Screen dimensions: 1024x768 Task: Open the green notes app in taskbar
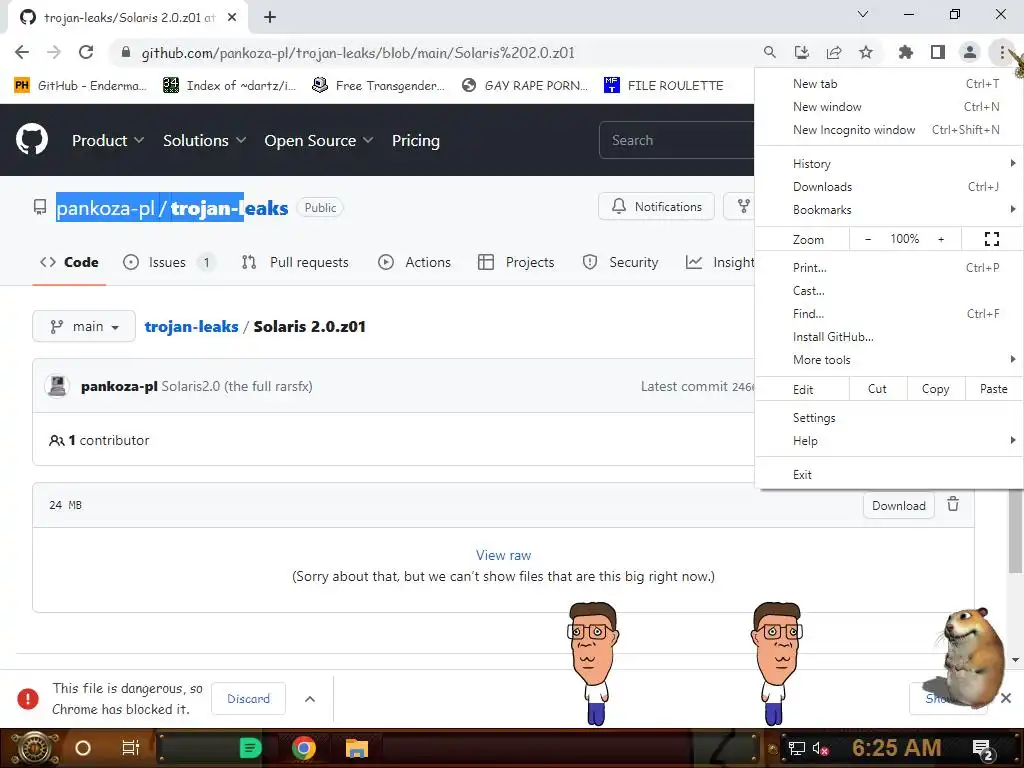[x=250, y=748]
